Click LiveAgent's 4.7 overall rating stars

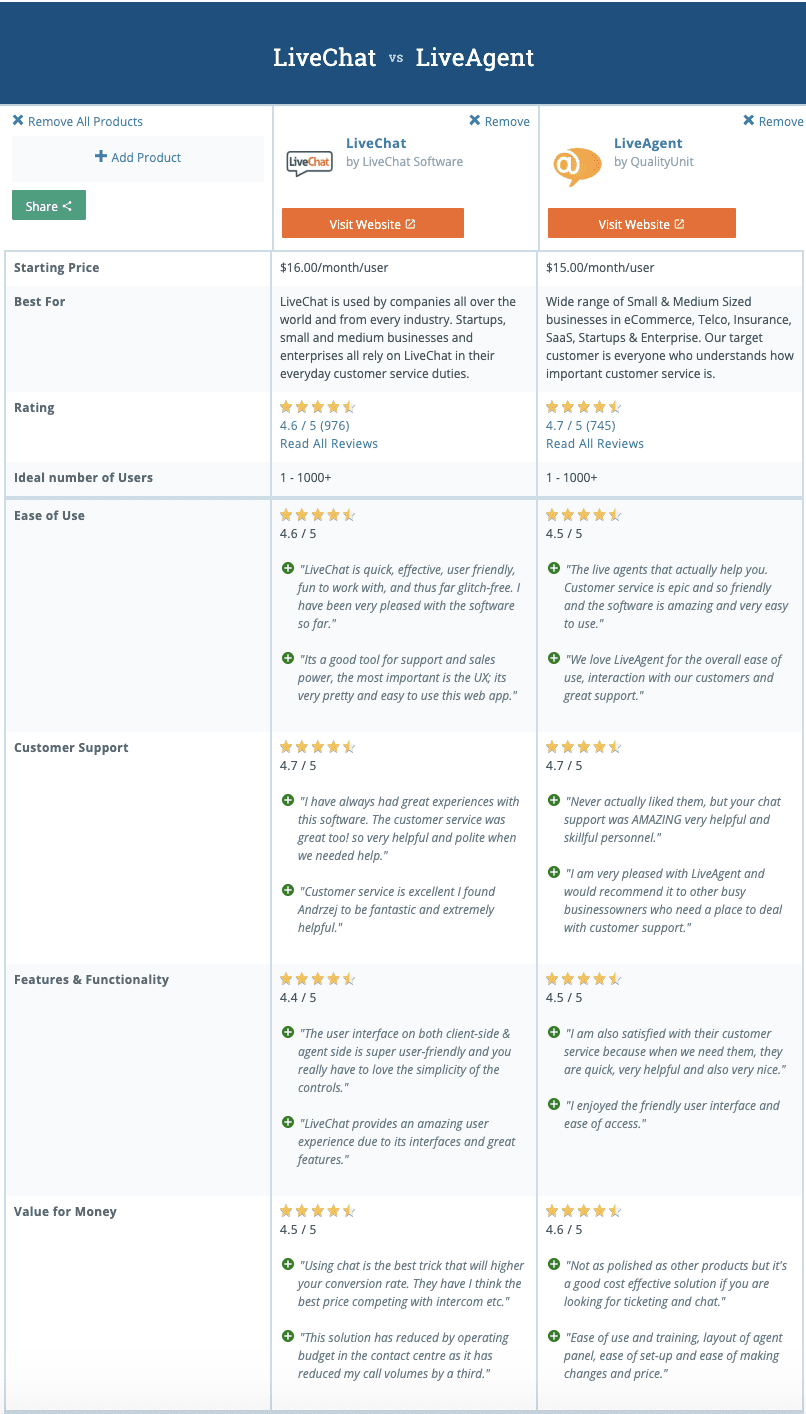tap(583, 406)
